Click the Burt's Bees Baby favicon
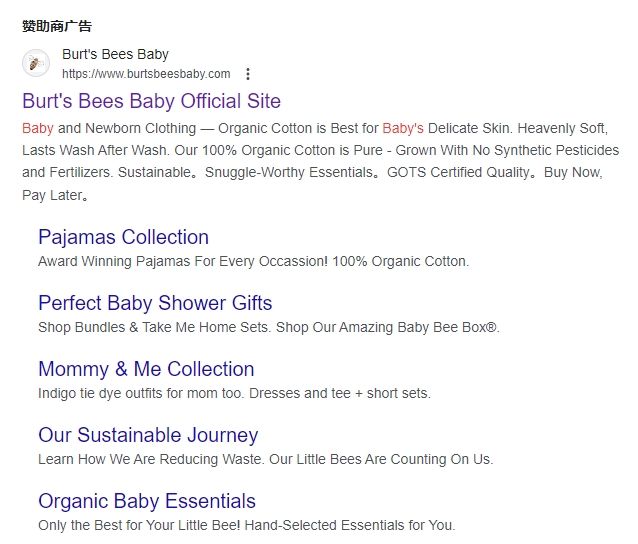This screenshot has height=544, width=638. [36, 64]
